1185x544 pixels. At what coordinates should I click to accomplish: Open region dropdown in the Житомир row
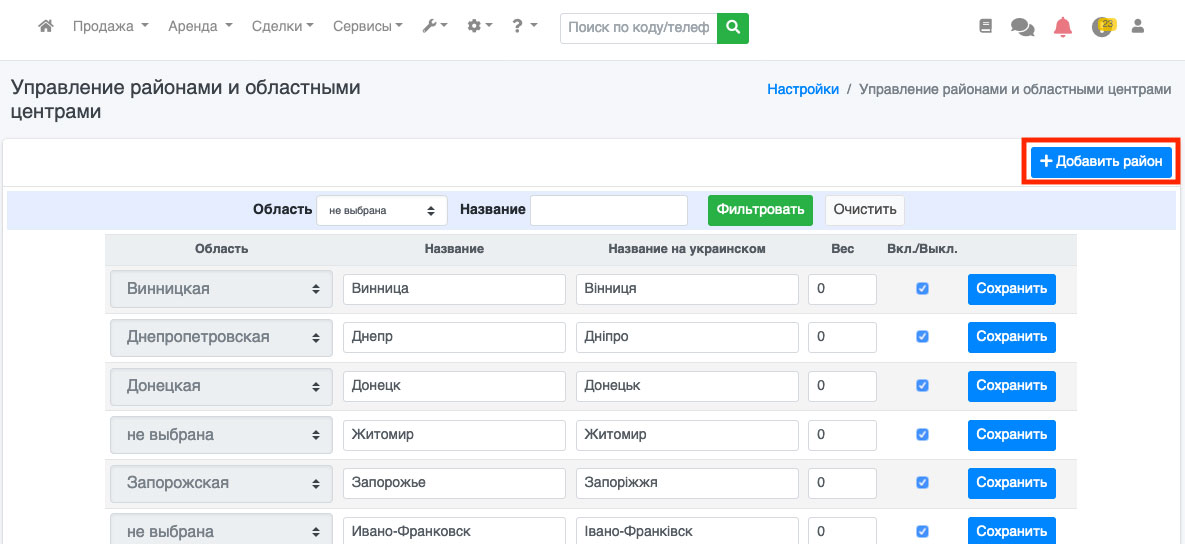[221, 435]
